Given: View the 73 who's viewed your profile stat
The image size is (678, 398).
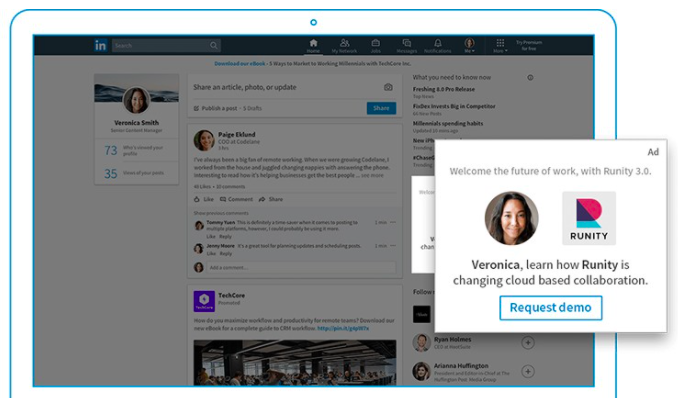Looking at the screenshot, I should point(136,150).
